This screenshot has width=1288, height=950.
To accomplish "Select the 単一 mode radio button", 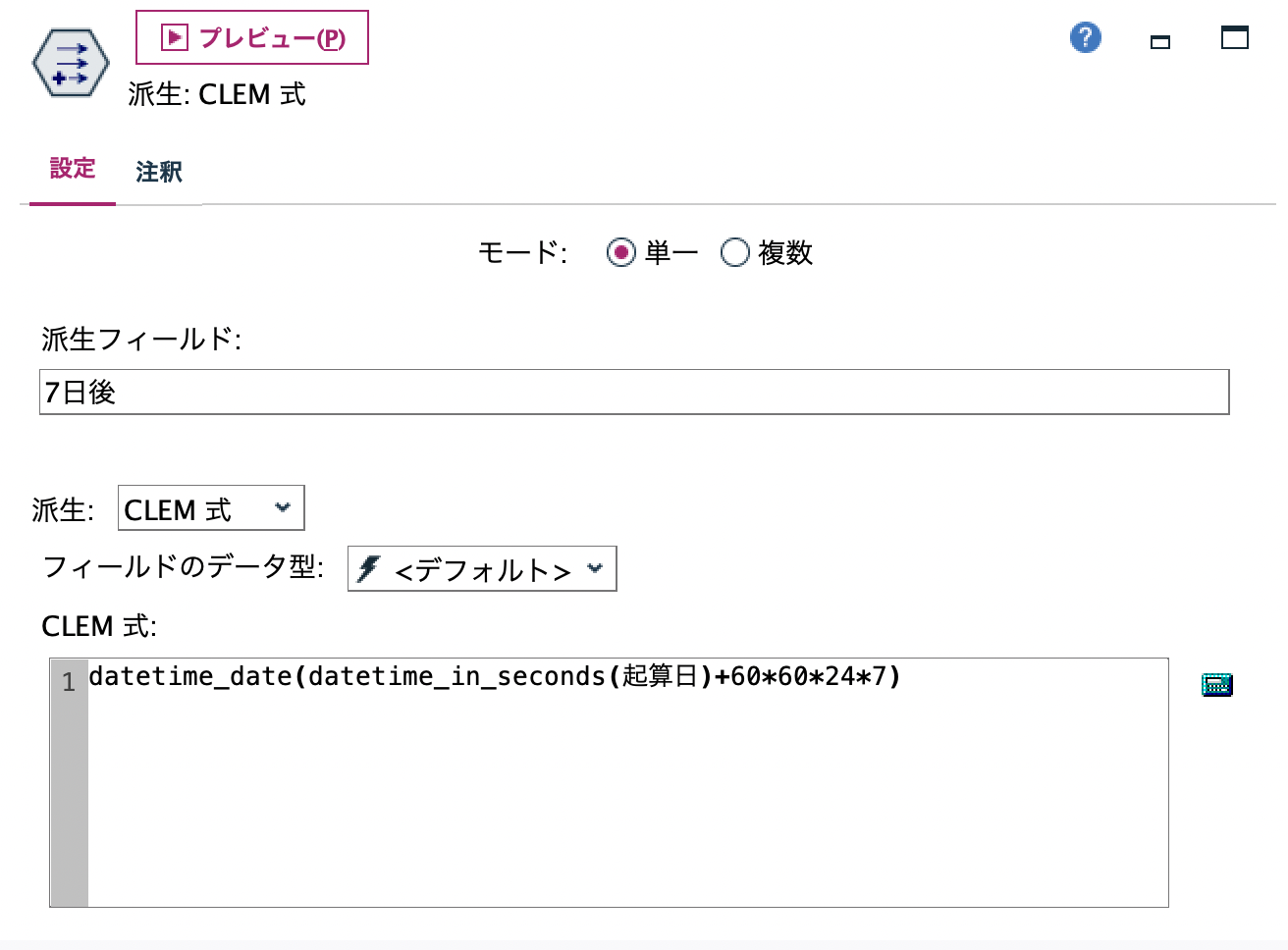I will [x=620, y=252].
